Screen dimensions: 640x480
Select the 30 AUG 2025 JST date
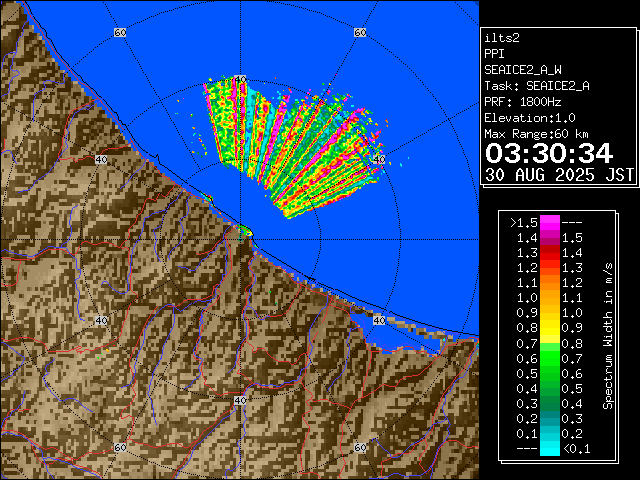[x=560, y=175]
